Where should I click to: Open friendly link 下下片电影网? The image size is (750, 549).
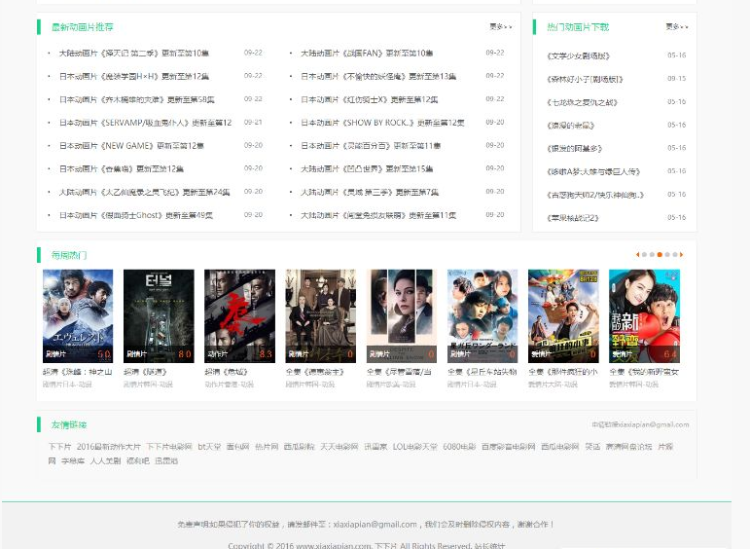coord(169,447)
